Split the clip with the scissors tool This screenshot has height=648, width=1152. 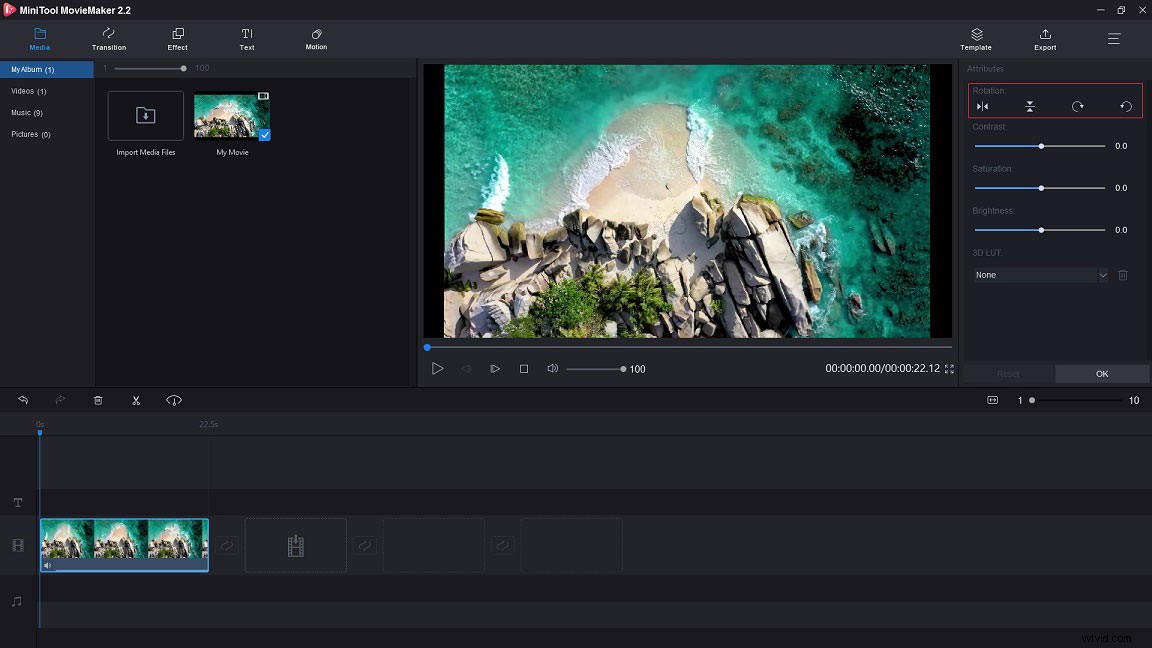point(136,400)
